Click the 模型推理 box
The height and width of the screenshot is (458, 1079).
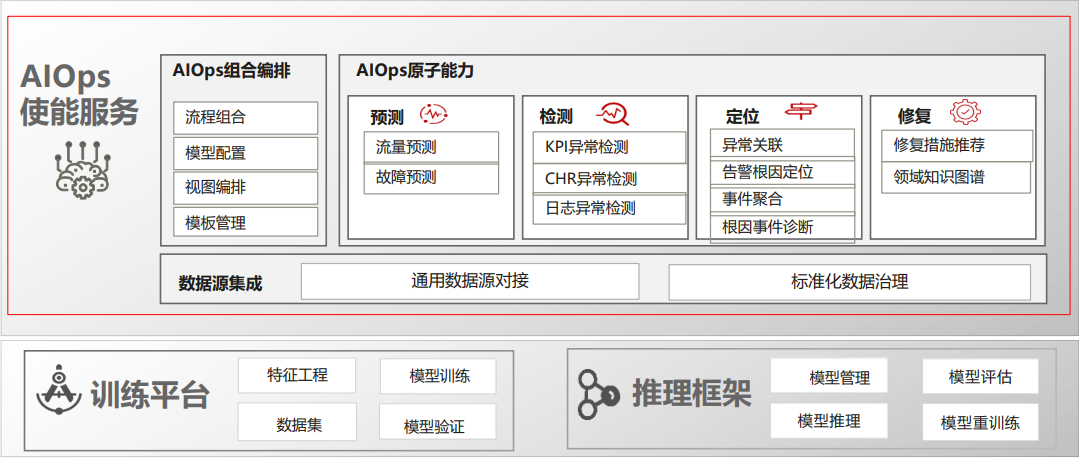tap(829, 420)
